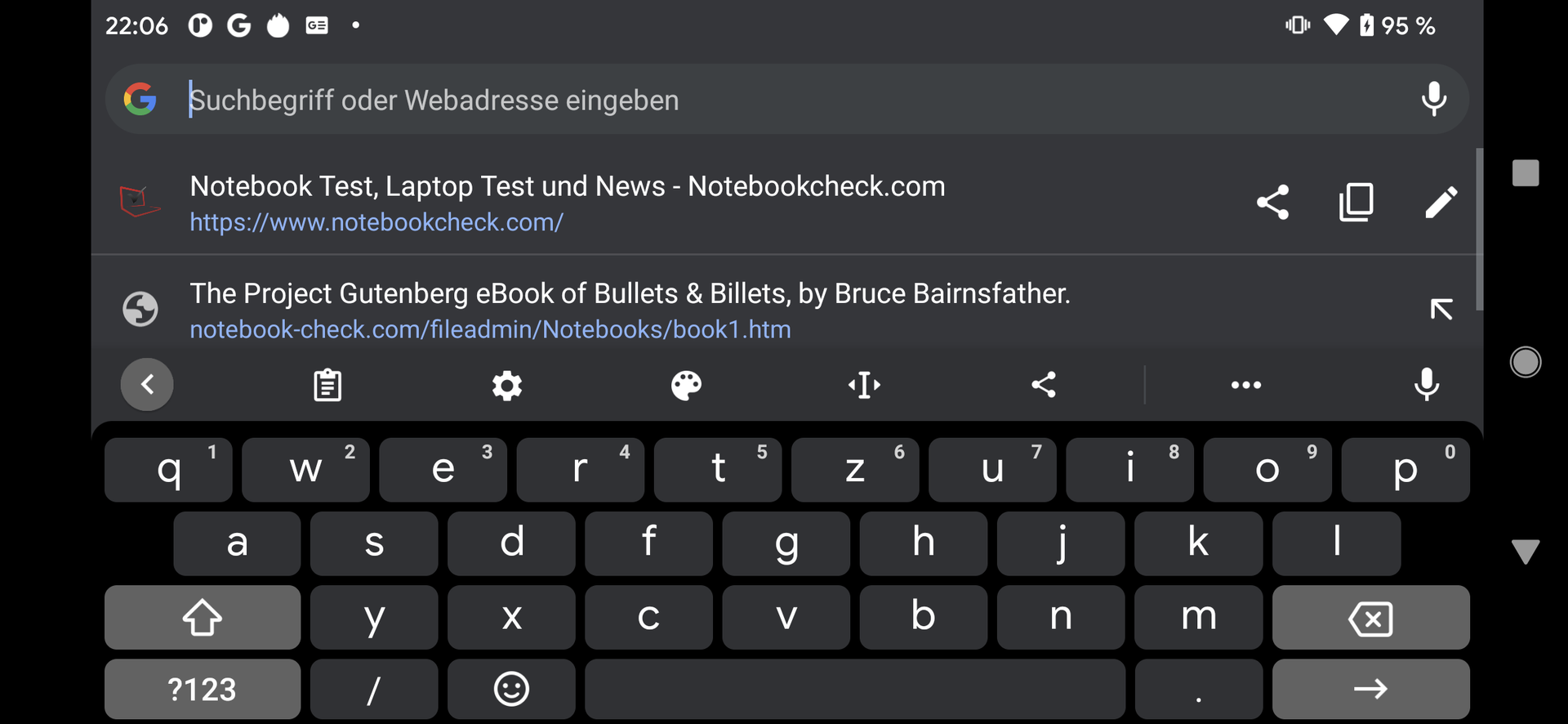1568x724 pixels.
Task: Switch to the ?123 symbols layout
Action: tap(202, 690)
